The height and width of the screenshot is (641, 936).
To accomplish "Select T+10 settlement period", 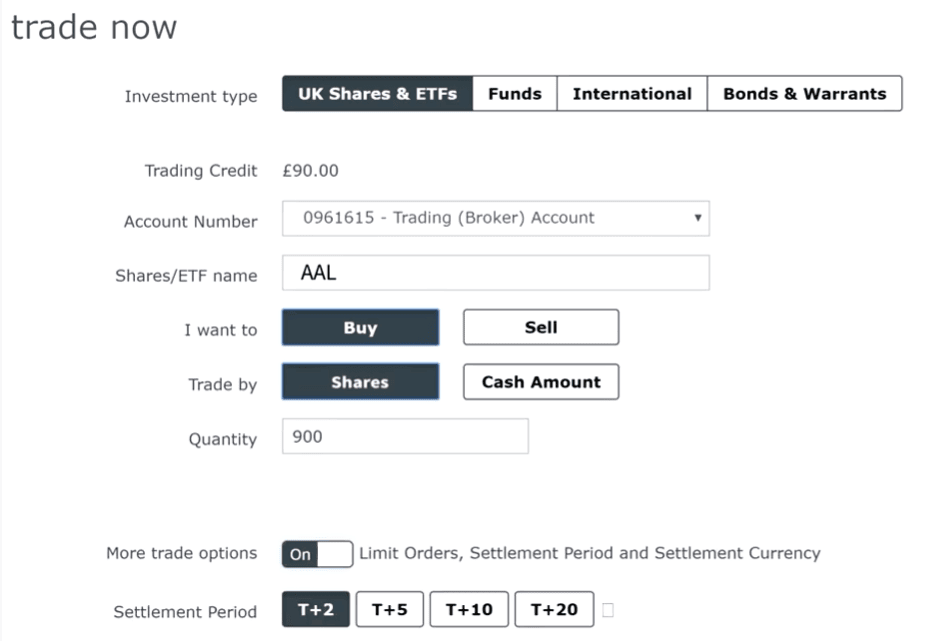I will 469,609.
